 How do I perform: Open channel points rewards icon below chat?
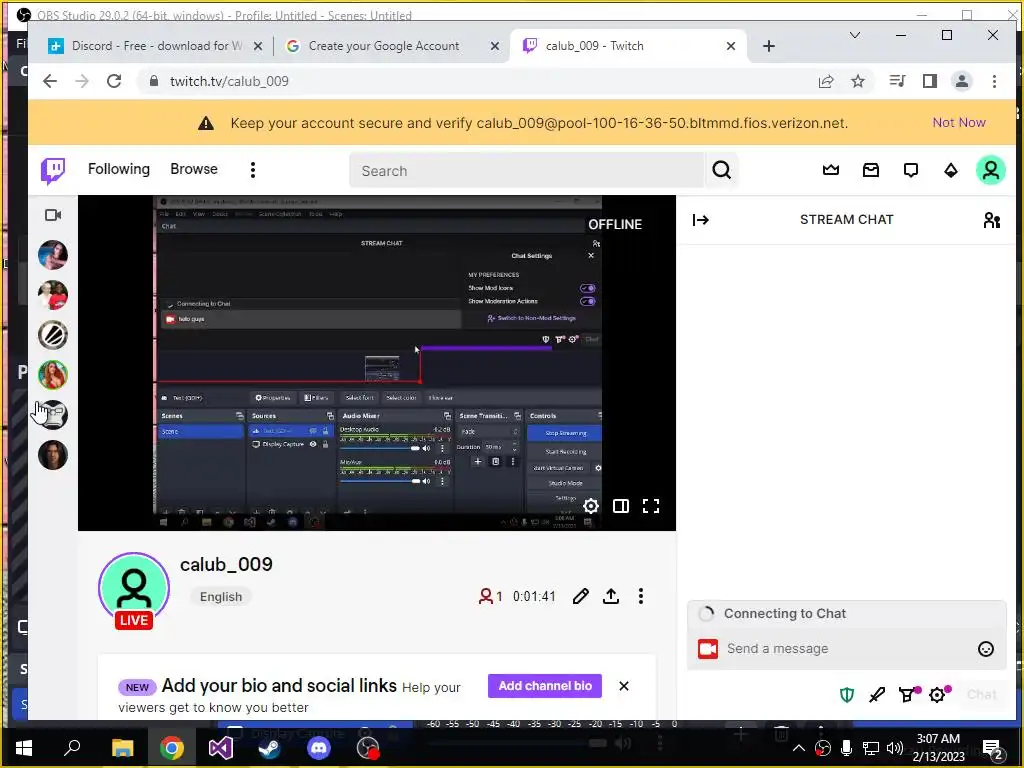click(x=908, y=695)
